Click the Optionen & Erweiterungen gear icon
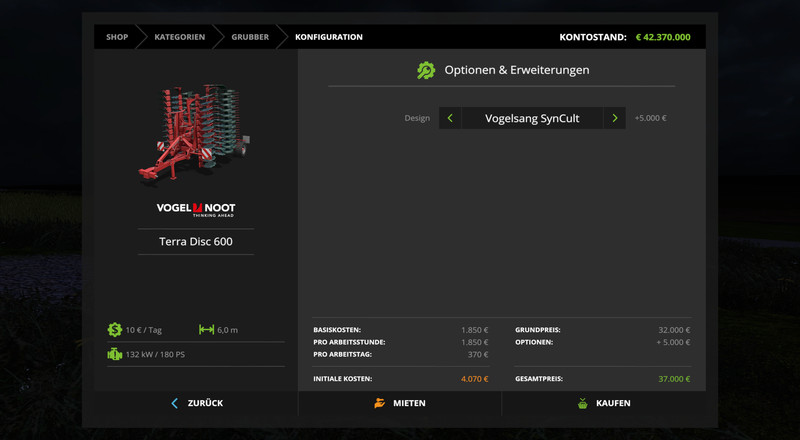 pos(426,70)
